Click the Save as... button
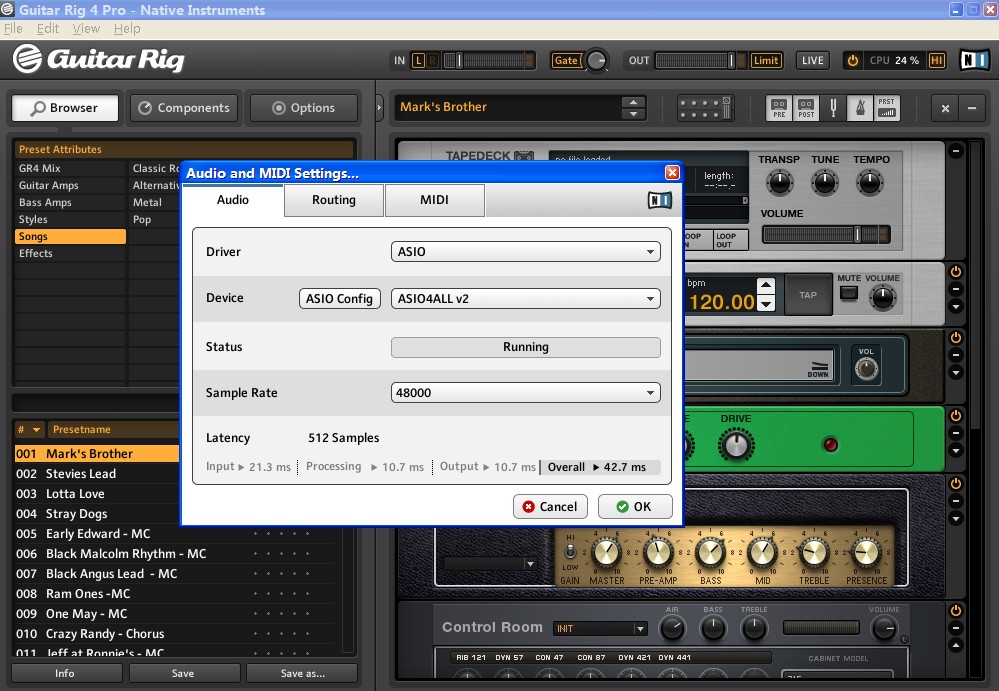The height and width of the screenshot is (691, 999). pos(303,673)
